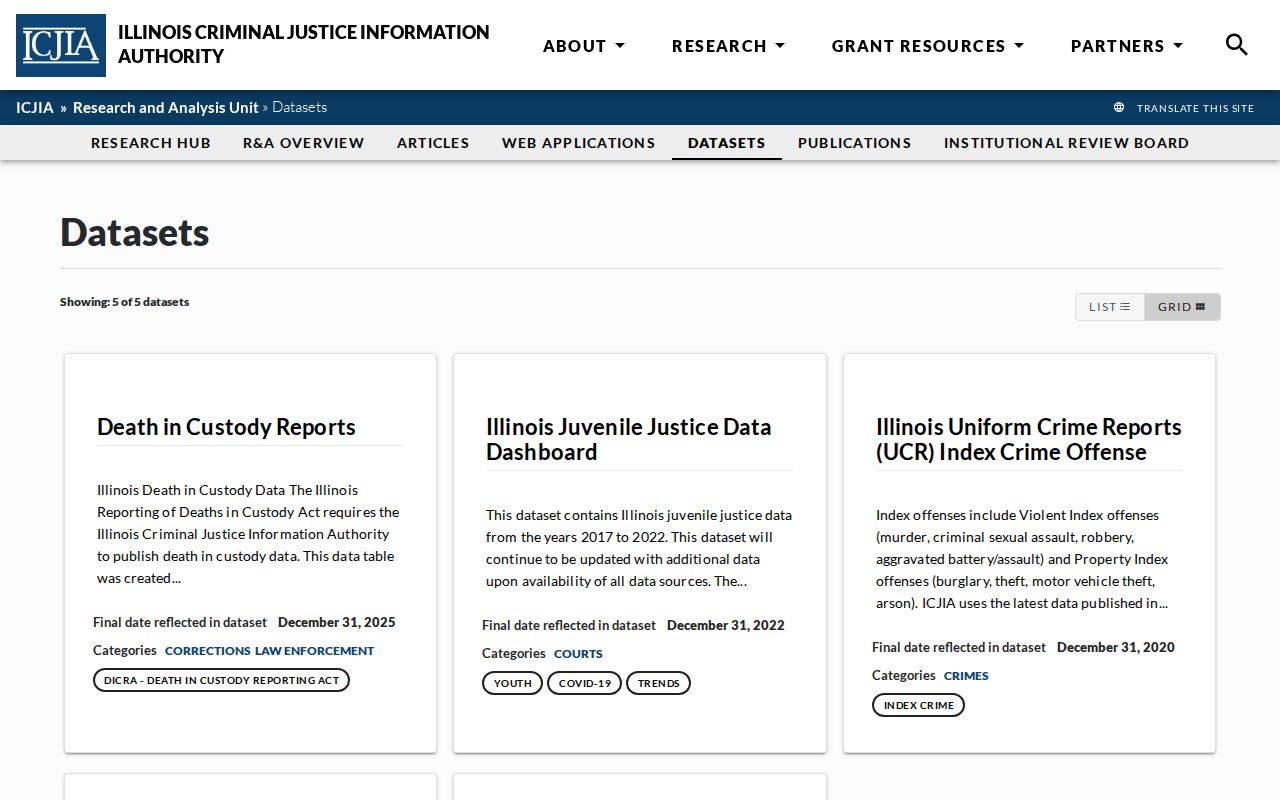
Task: Filter by Corrections category
Action: pyautogui.click(x=208, y=651)
